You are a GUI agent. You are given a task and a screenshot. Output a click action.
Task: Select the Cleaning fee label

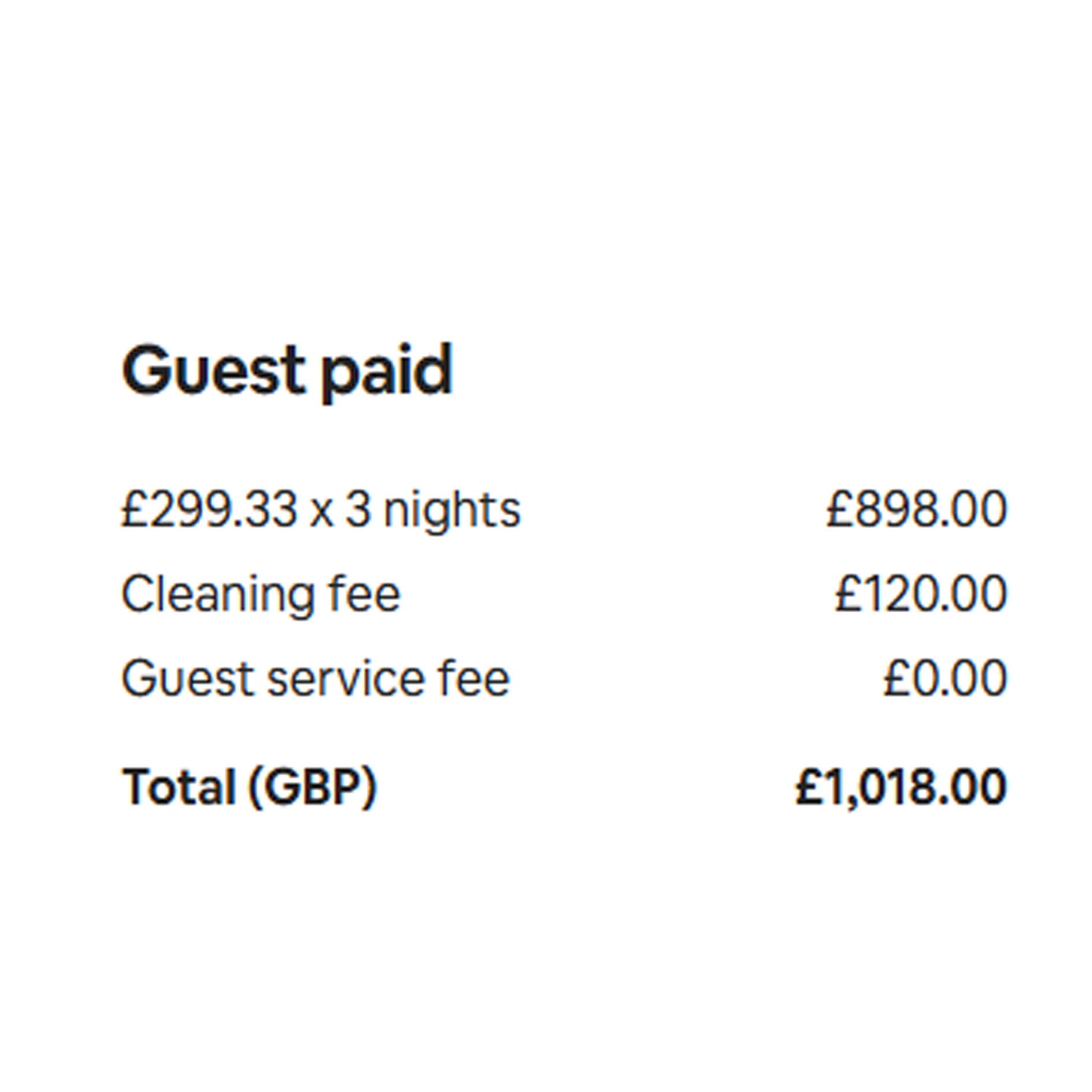(x=261, y=594)
